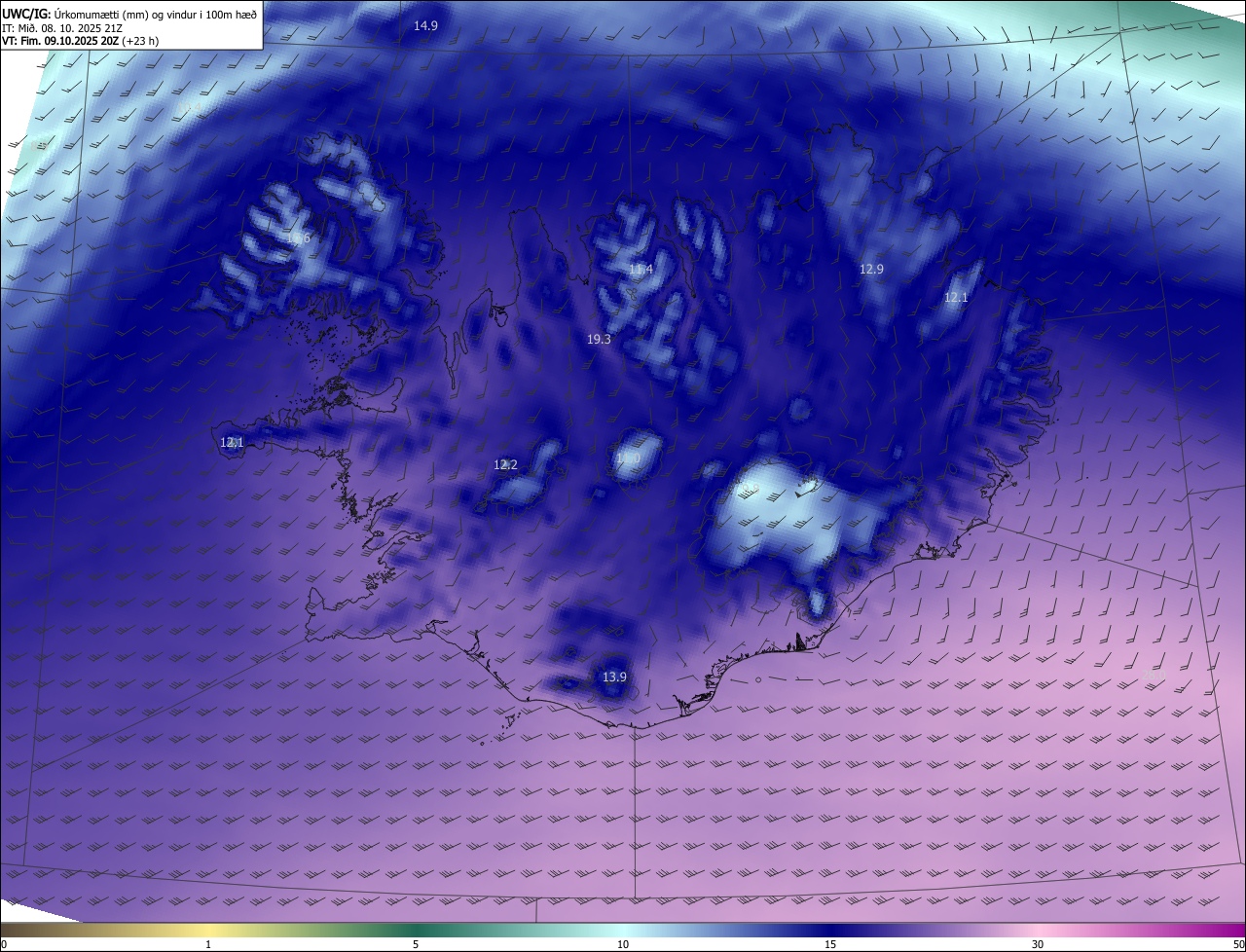1246x952 pixels.
Task: Click the 19.3 value on the map
Action: (599, 340)
